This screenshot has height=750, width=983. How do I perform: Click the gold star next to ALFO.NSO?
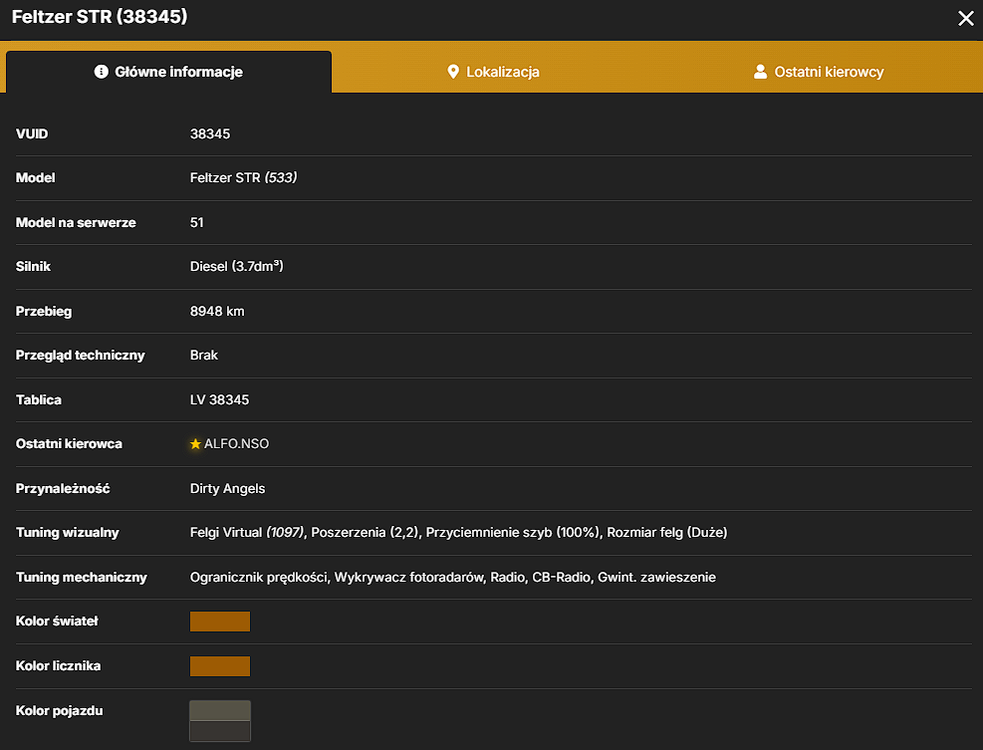coord(195,444)
